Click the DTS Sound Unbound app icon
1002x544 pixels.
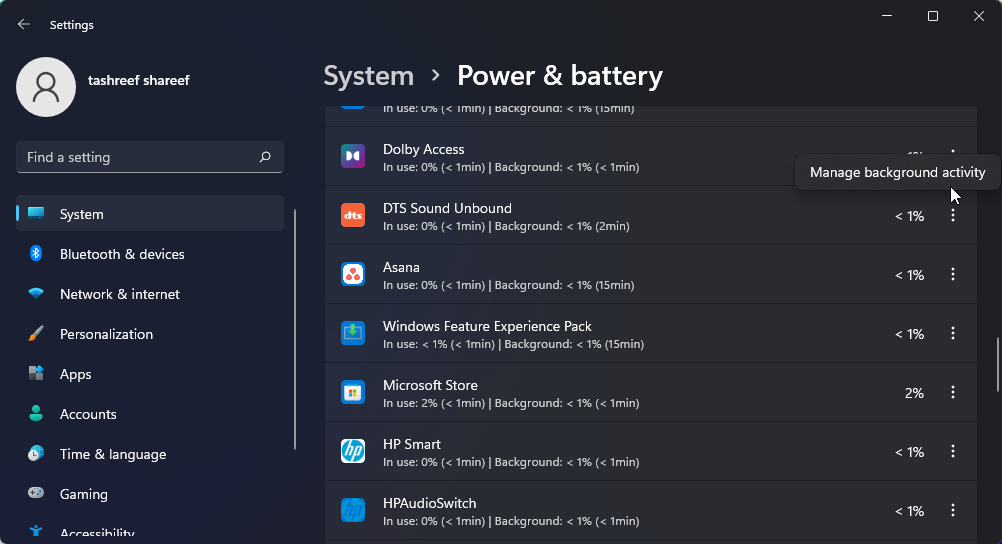tap(352, 215)
